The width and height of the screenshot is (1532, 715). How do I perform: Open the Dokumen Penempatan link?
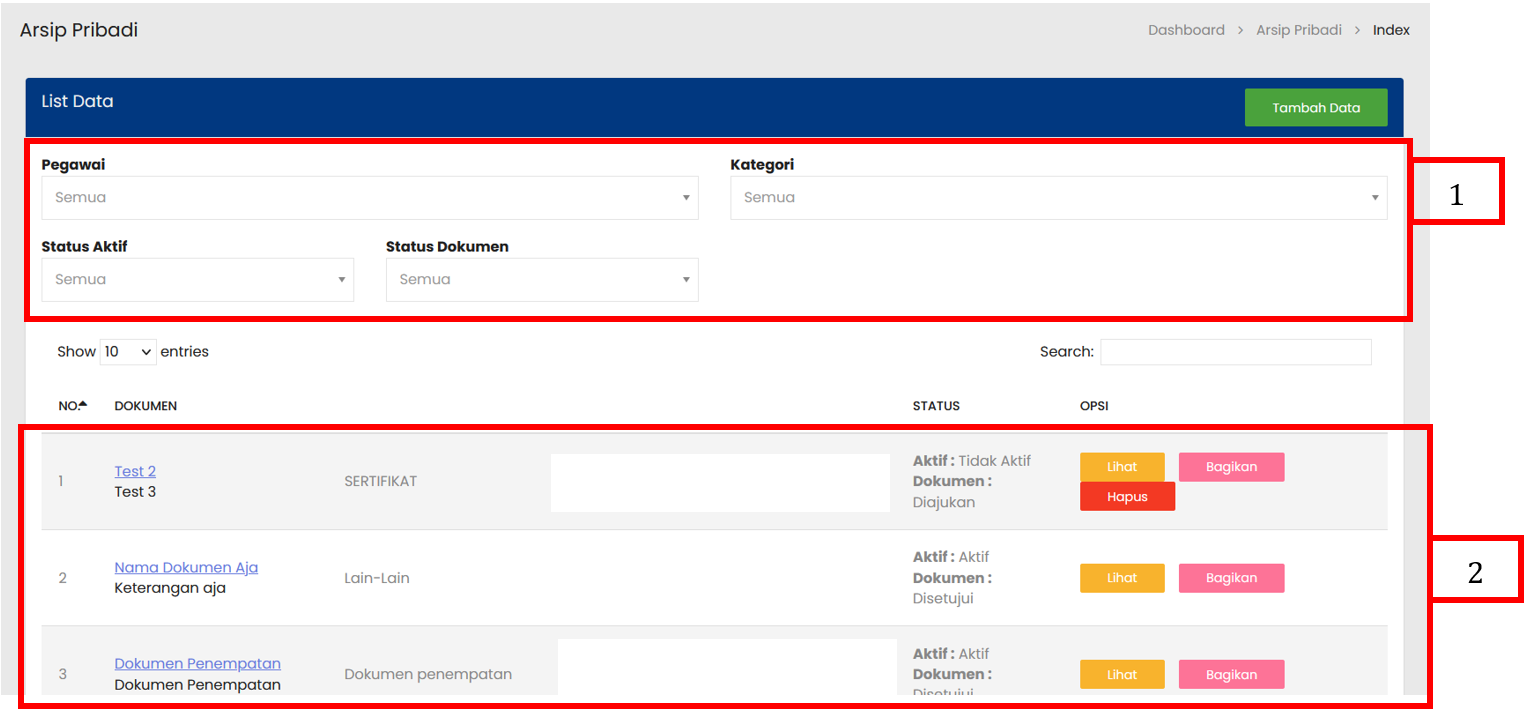[197, 664]
